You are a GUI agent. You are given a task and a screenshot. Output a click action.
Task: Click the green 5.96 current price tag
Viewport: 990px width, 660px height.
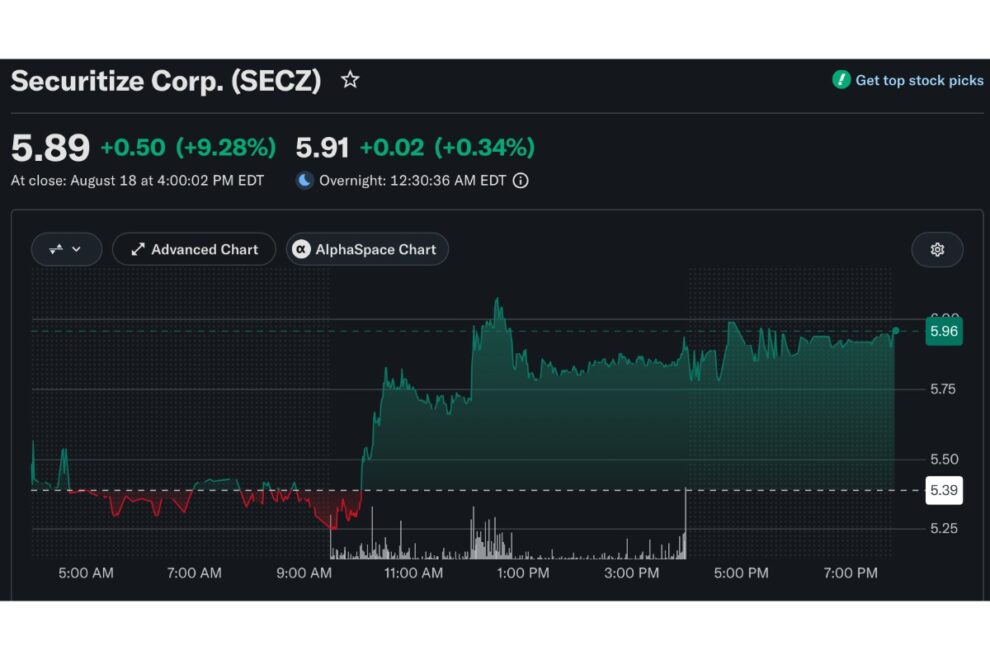click(x=944, y=331)
